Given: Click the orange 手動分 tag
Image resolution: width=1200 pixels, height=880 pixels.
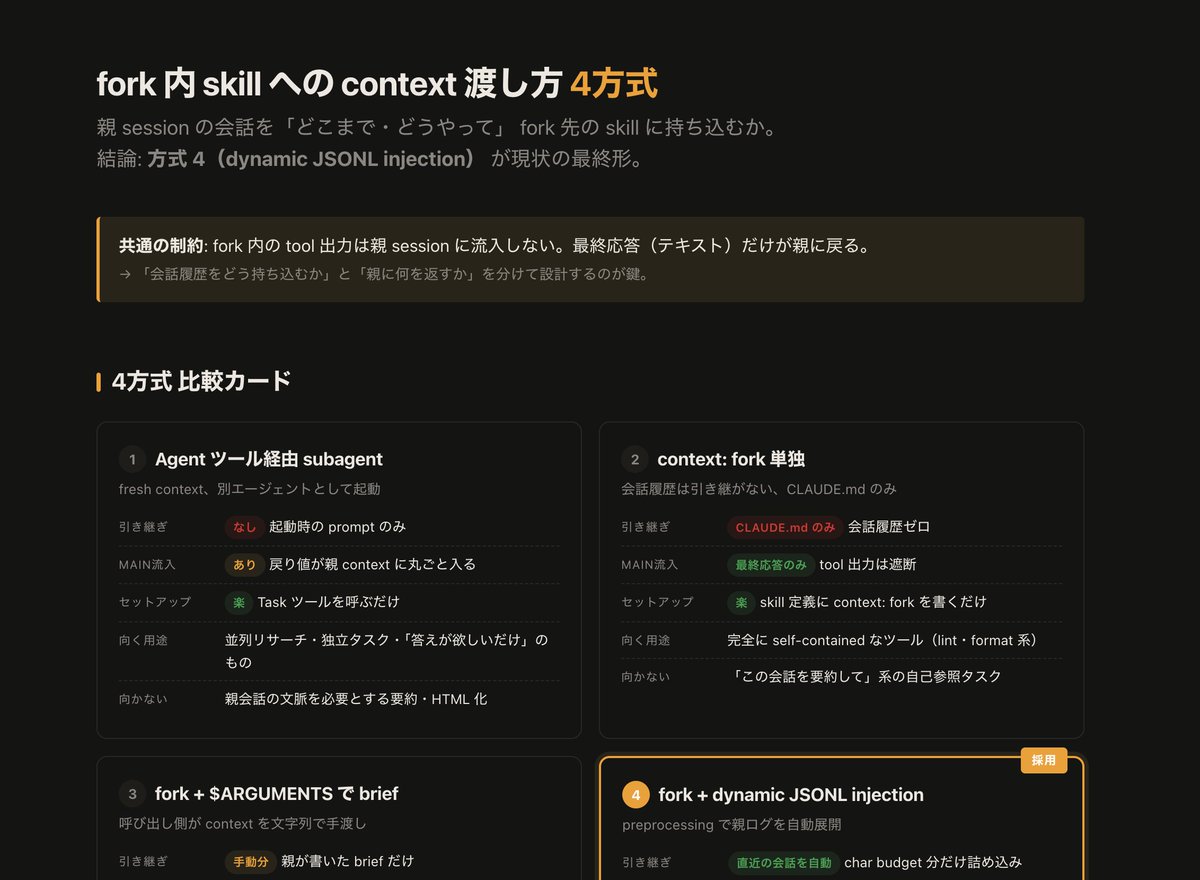Looking at the screenshot, I should [x=250, y=862].
